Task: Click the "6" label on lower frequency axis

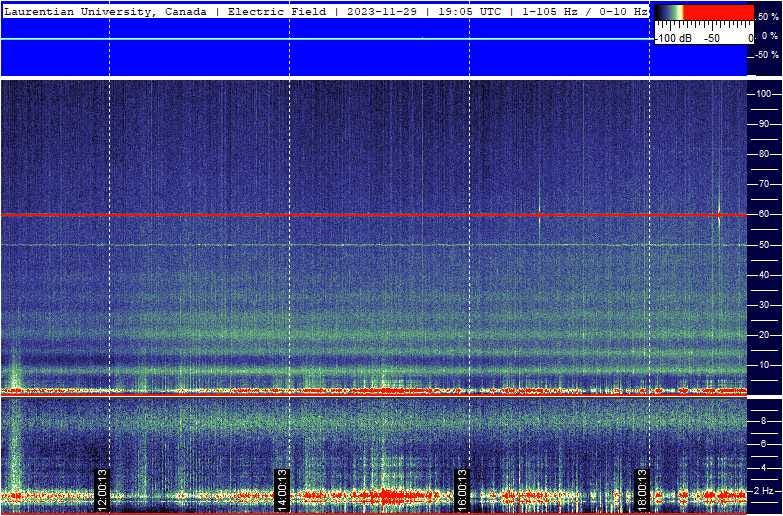Action: (763, 444)
